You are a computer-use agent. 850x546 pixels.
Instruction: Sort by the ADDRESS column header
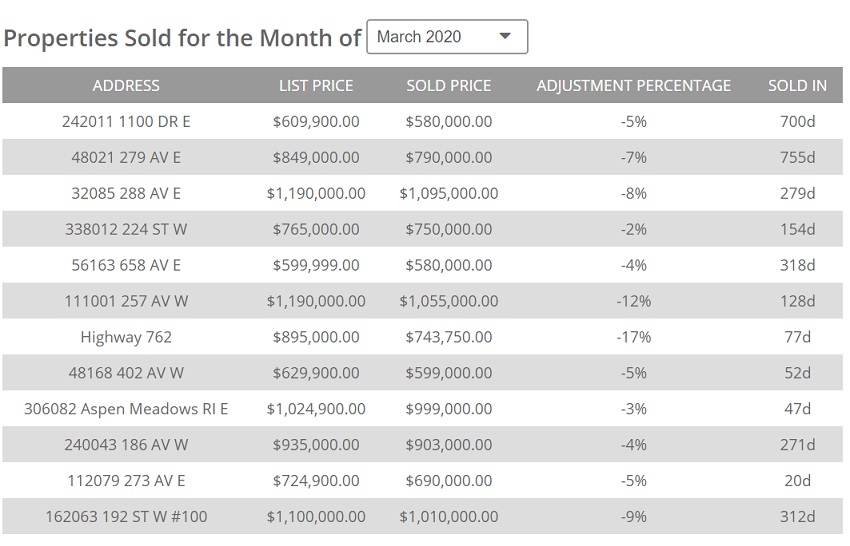126,85
